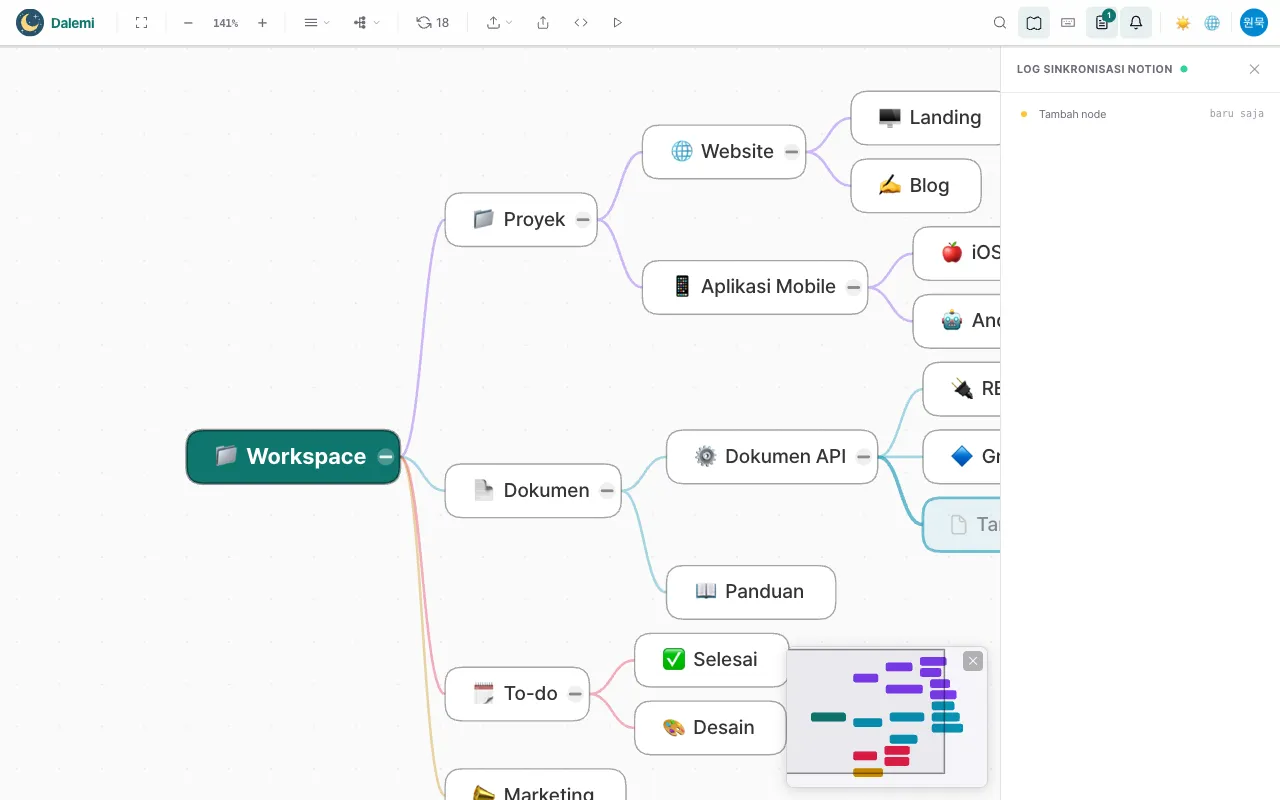Click the 141% zoom level value
1280x800 pixels.
click(225, 22)
